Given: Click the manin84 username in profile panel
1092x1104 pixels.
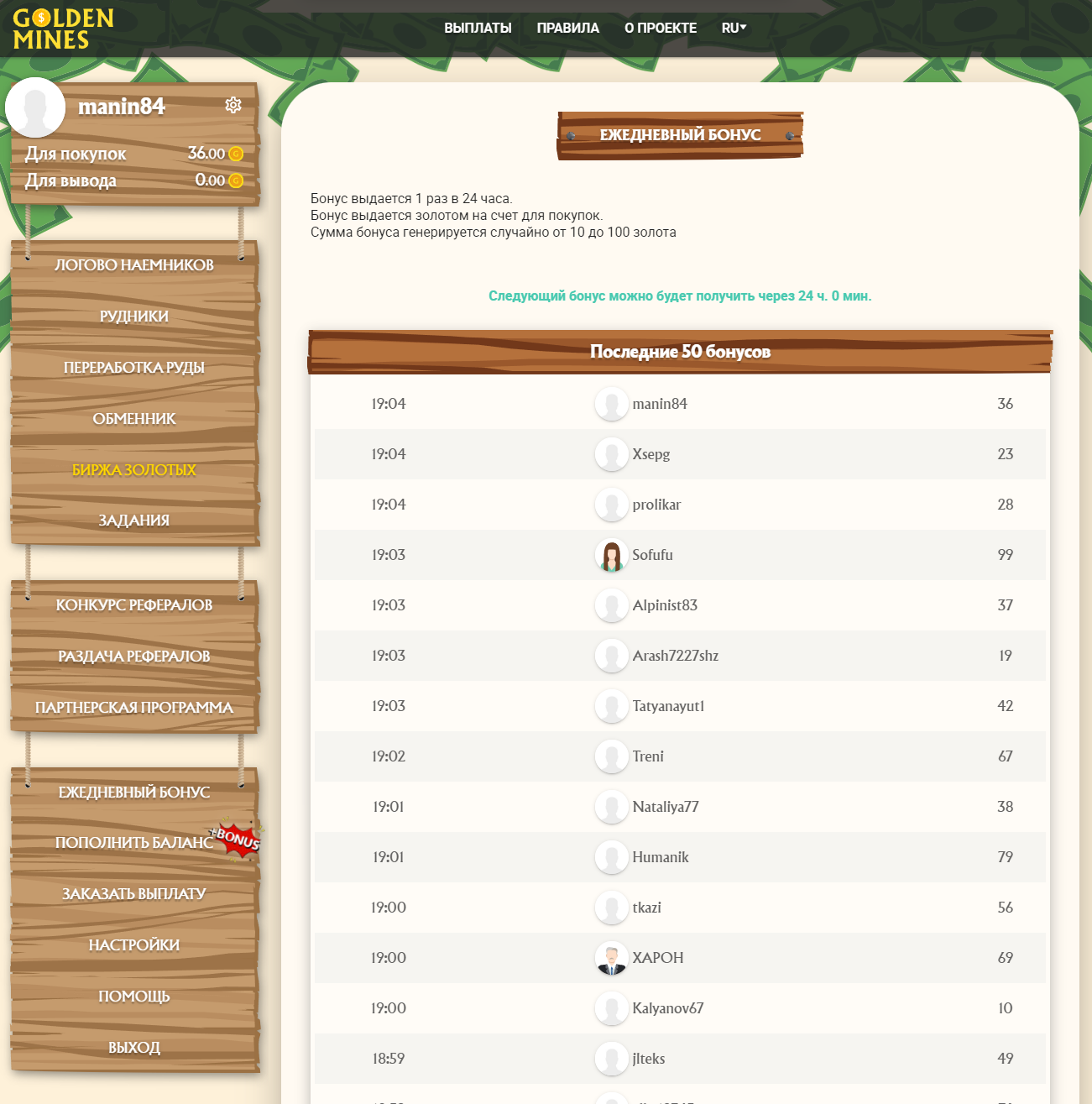Looking at the screenshot, I should point(122,107).
